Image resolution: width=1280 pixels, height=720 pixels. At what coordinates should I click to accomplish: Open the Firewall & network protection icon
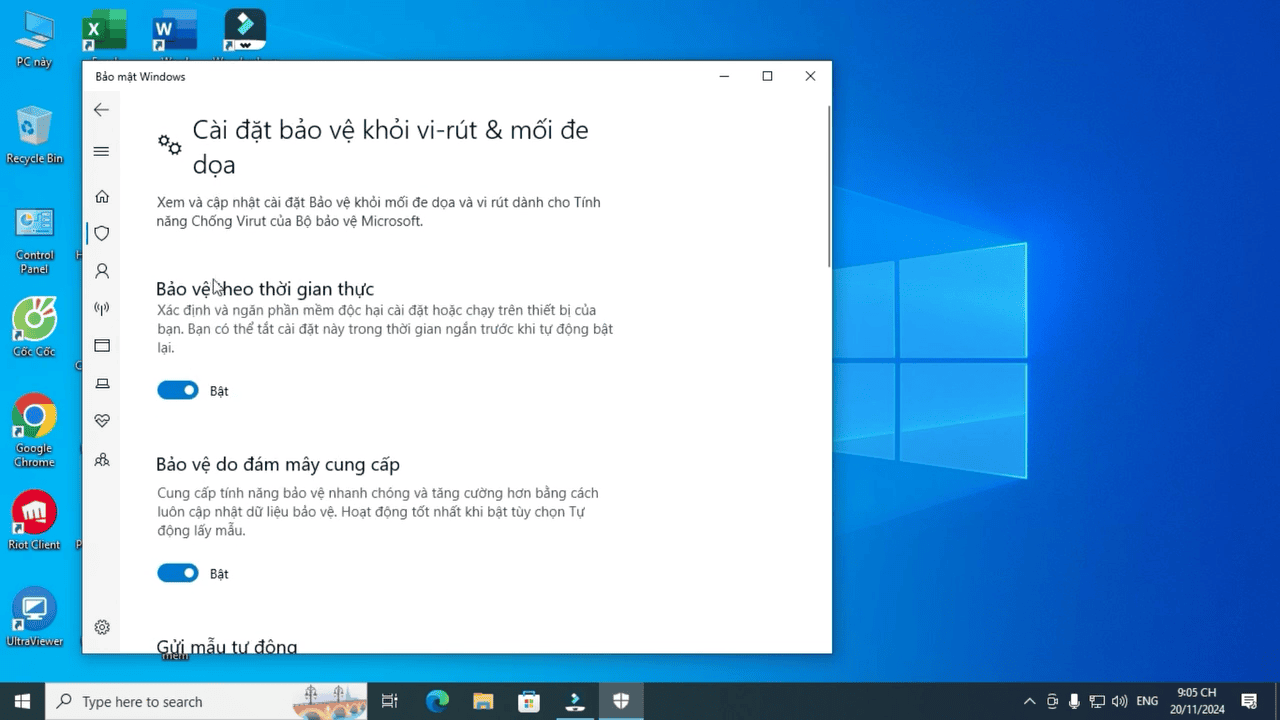(101, 308)
